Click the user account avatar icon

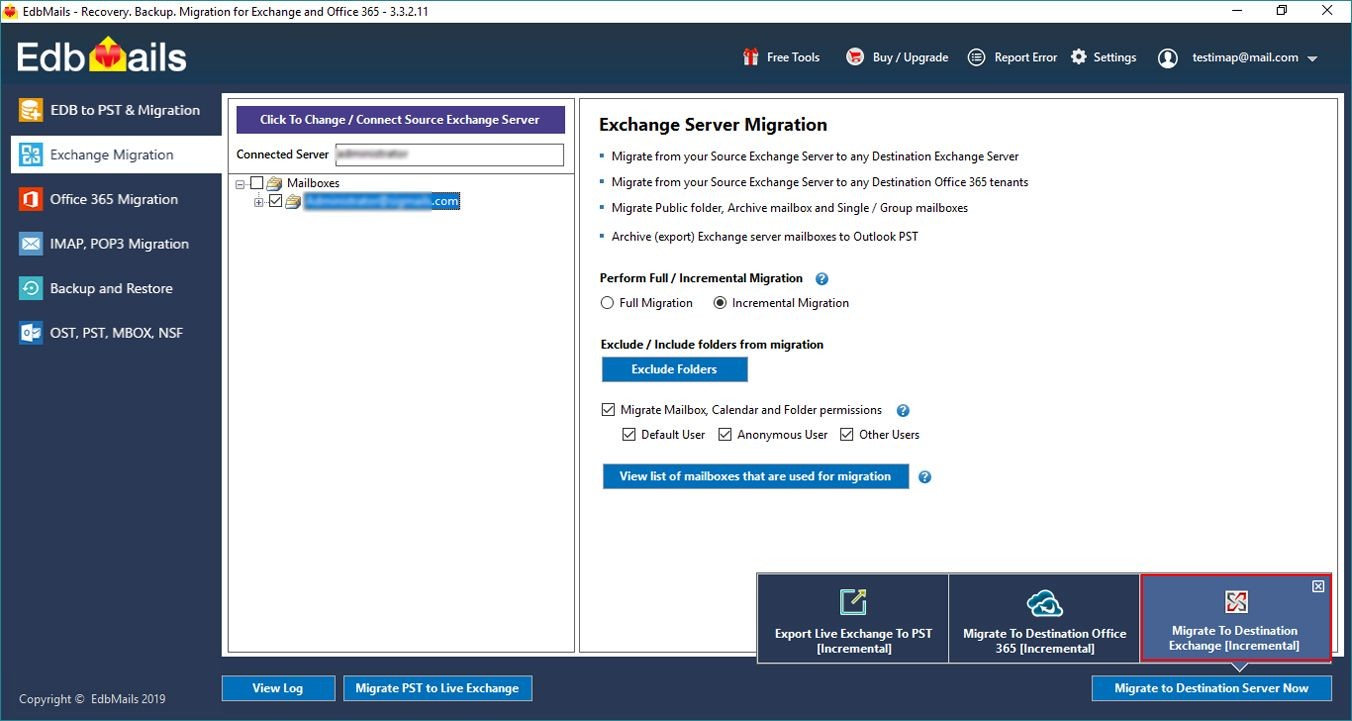tap(1167, 58)
